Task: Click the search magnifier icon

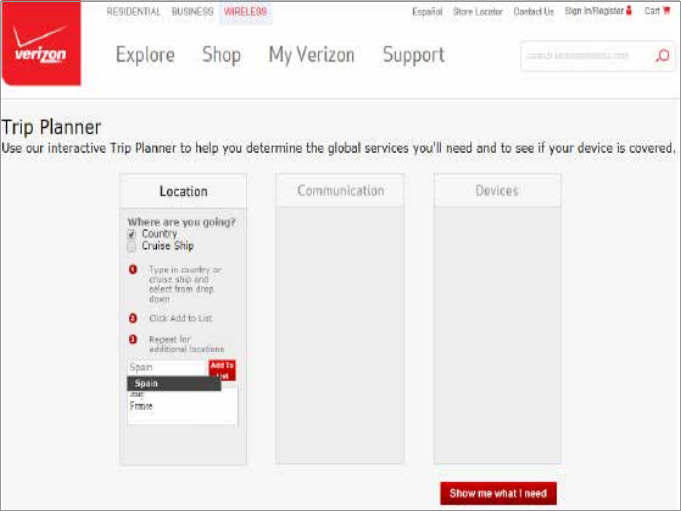Action: click(x=662, y=56)
